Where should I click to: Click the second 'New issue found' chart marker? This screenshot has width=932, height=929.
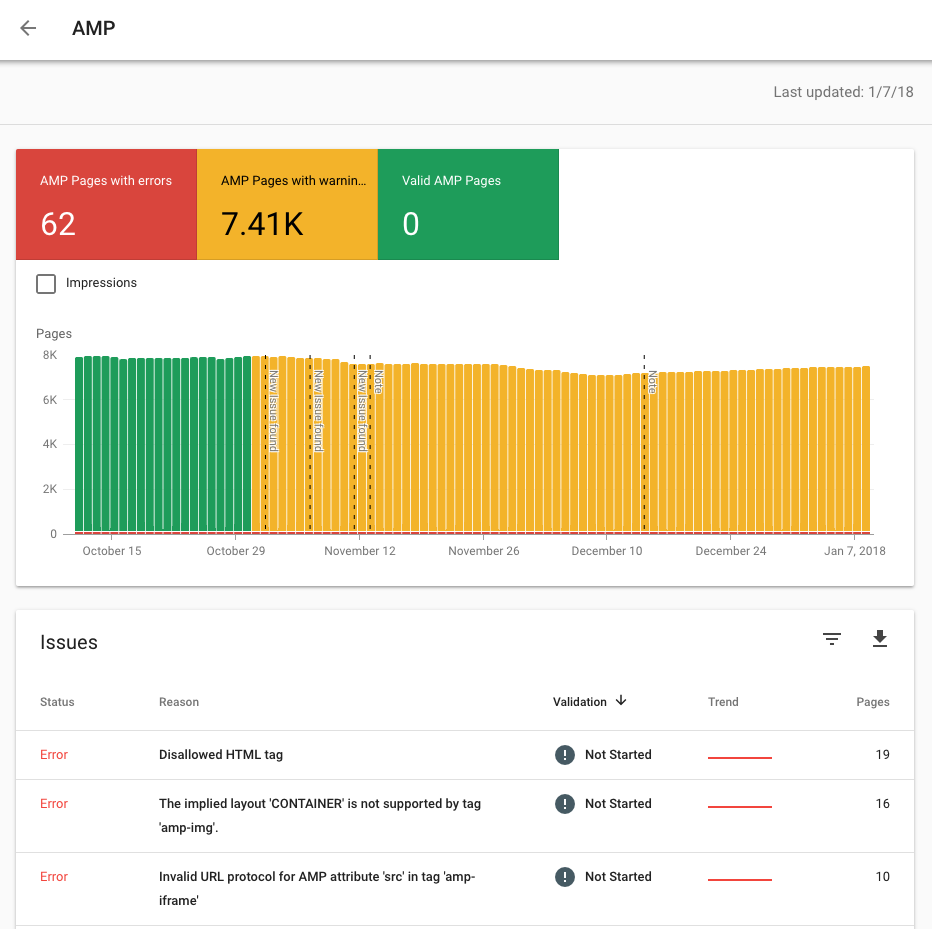click(318, 411)
